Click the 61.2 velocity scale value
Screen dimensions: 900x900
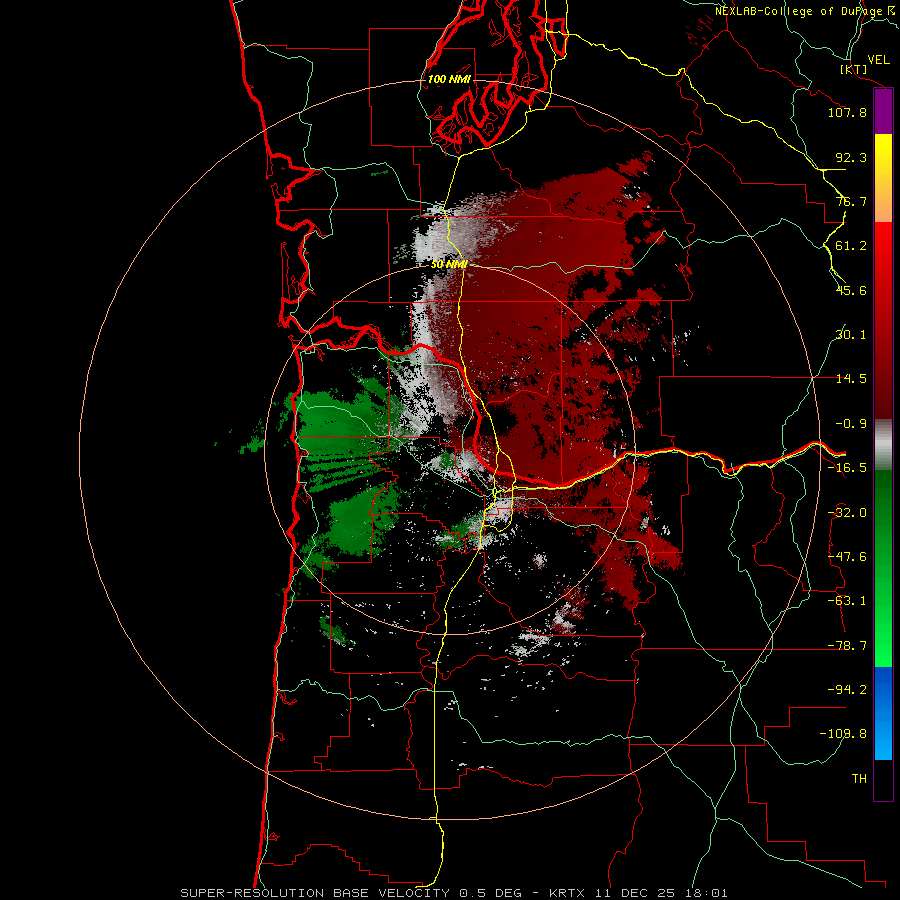(x=851, y=246)
